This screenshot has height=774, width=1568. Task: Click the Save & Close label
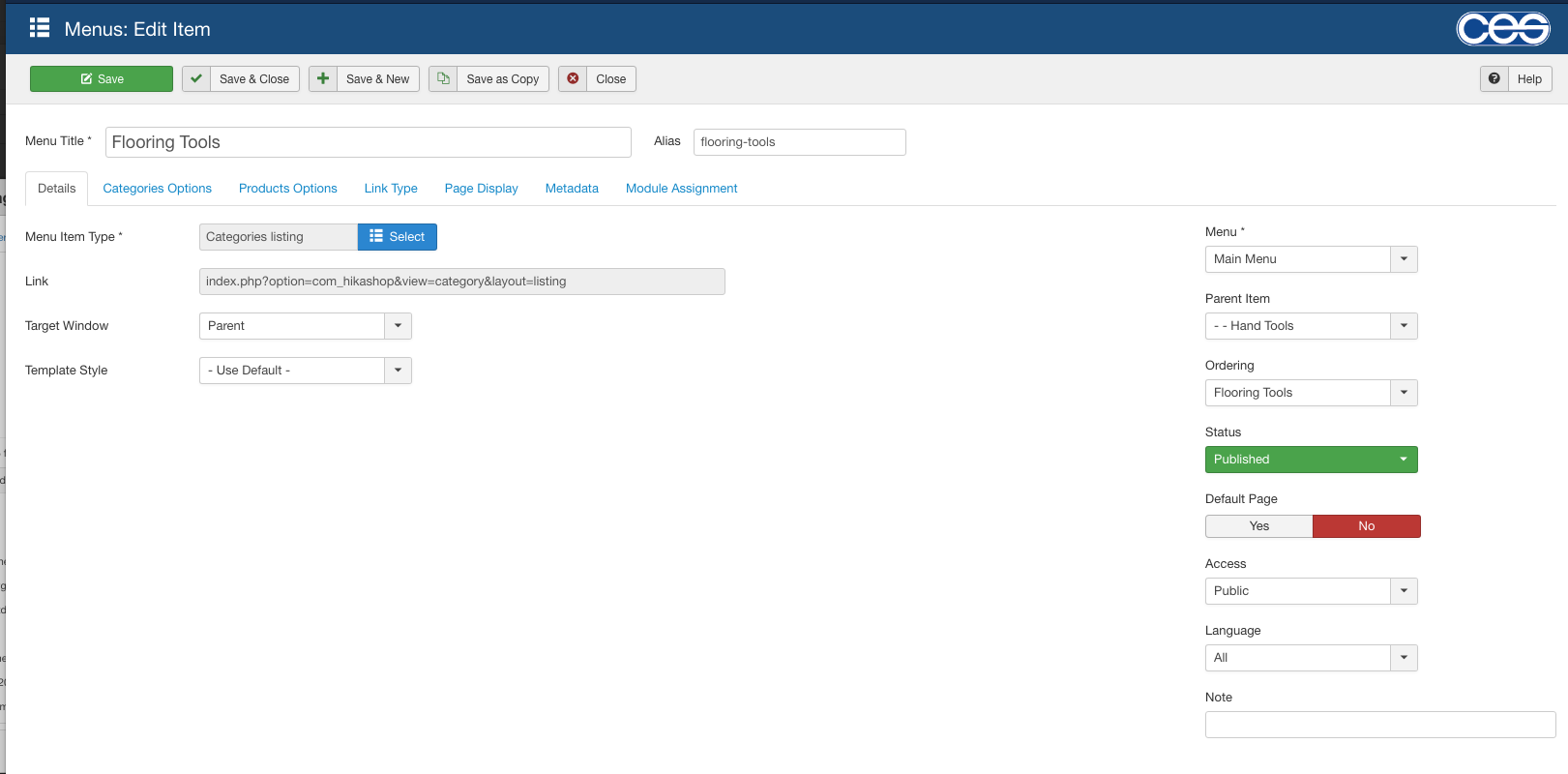click(x=254, y=79)
